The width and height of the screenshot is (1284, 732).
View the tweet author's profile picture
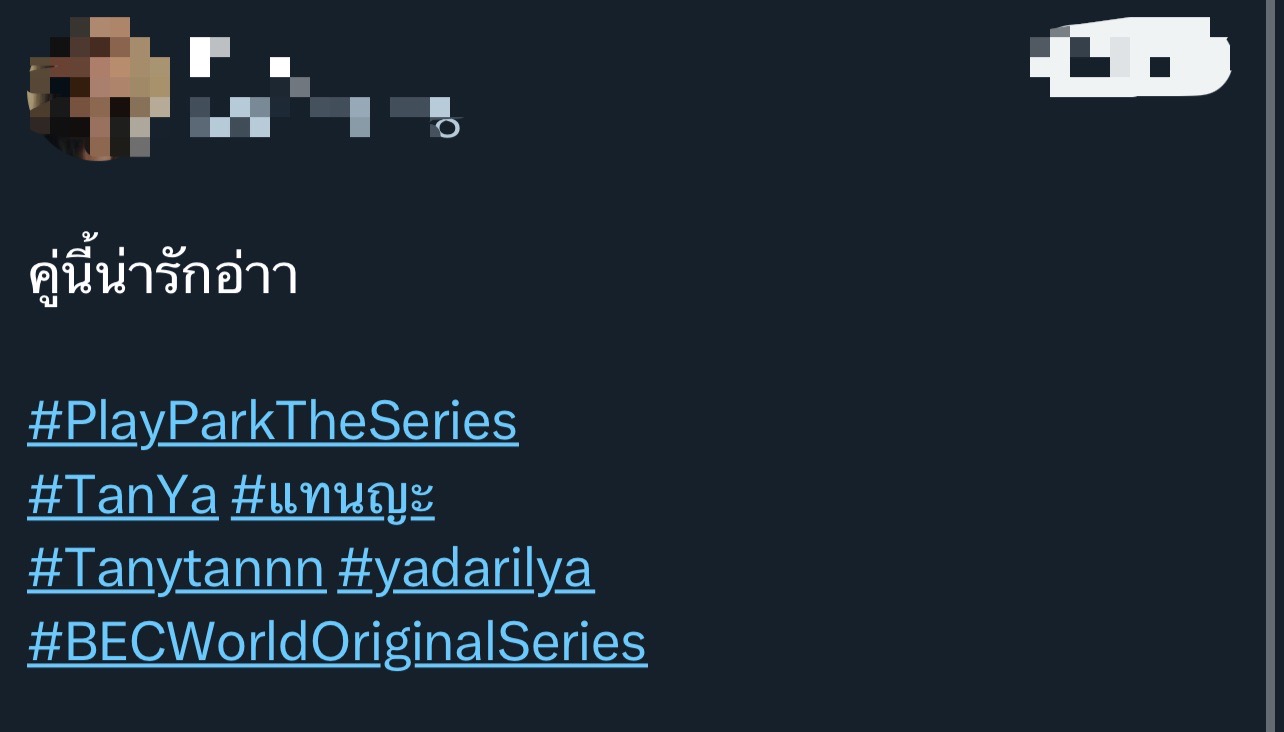pos(97,89)
